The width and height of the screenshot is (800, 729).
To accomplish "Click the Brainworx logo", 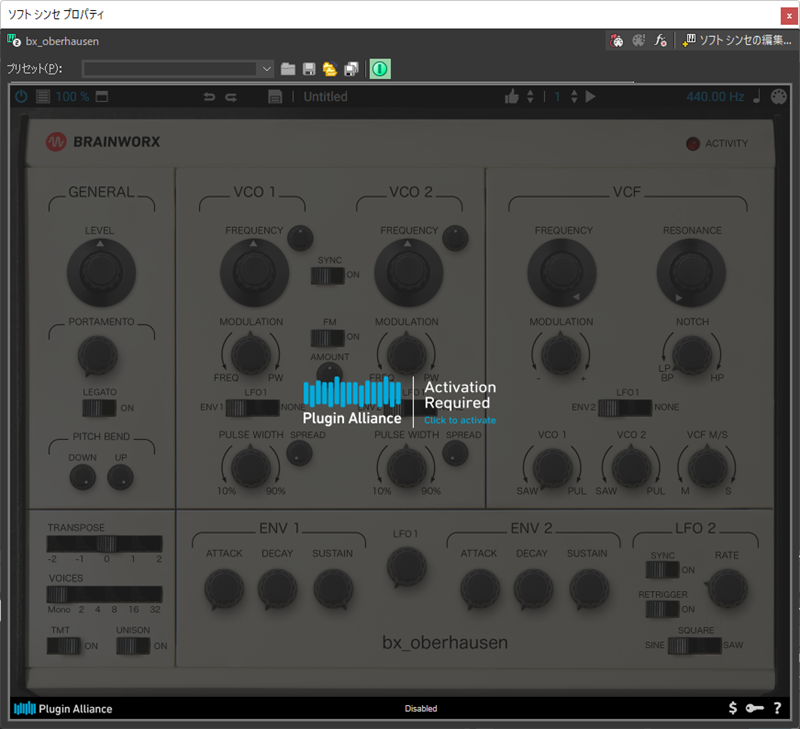I will (103, 142).
